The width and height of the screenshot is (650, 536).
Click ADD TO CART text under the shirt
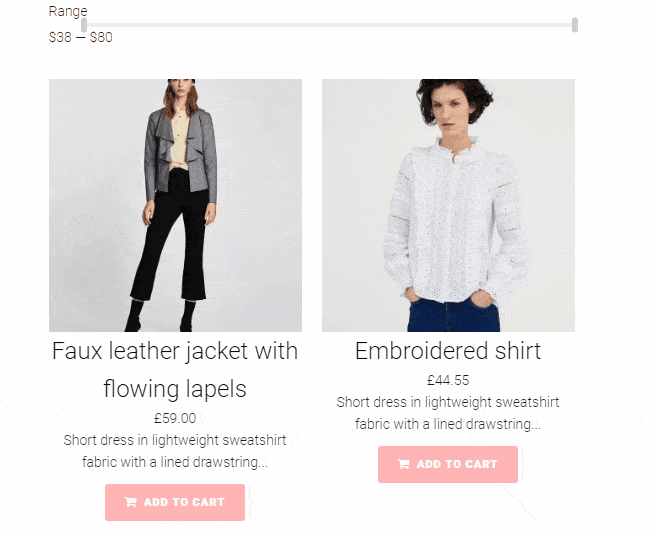(x=457, y=464)
